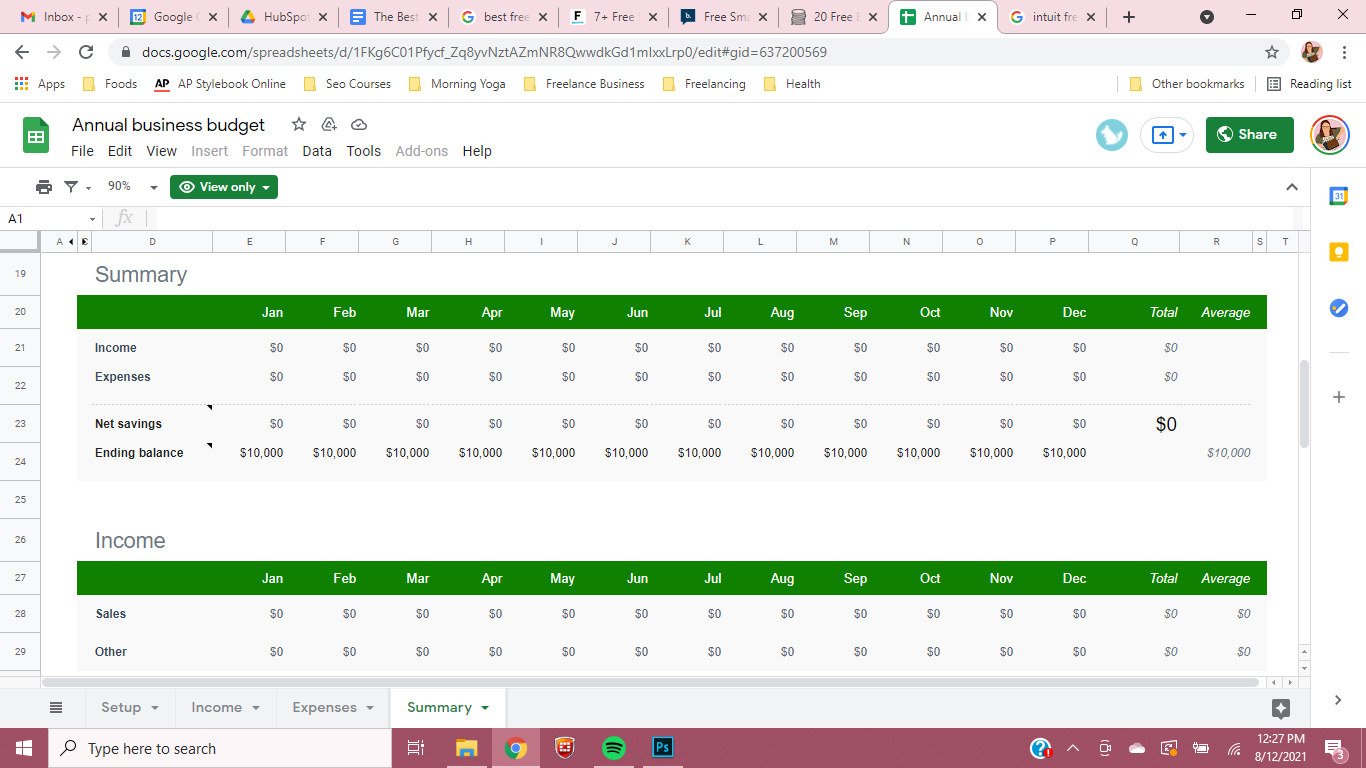Open the Windows notification center
Screen dimensions: 1366x768
coord(1334,748)
